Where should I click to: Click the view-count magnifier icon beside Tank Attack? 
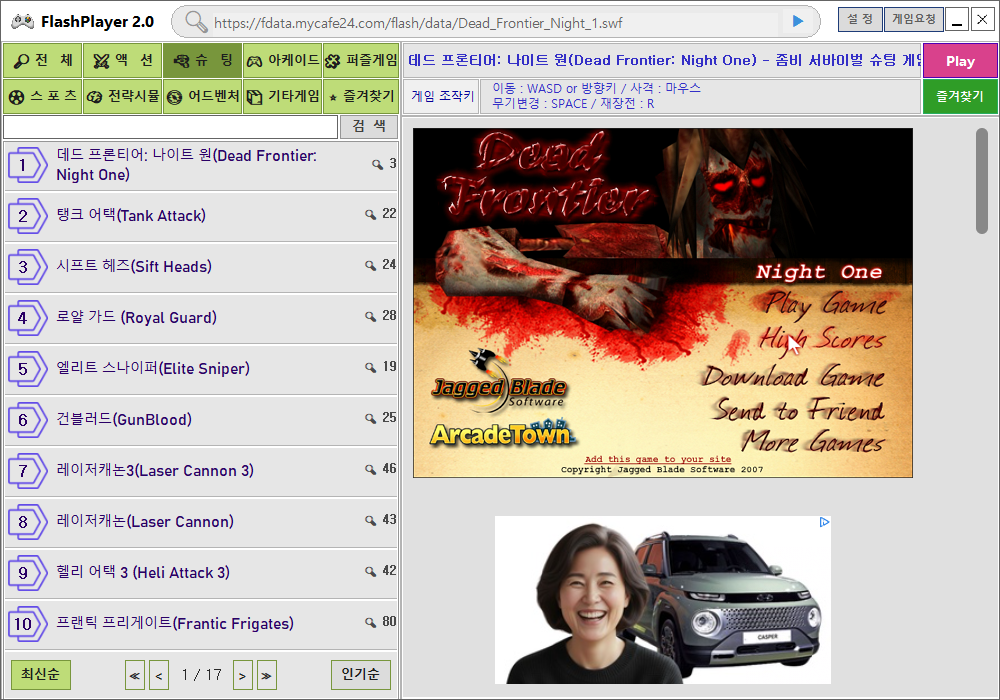(370, 214)
